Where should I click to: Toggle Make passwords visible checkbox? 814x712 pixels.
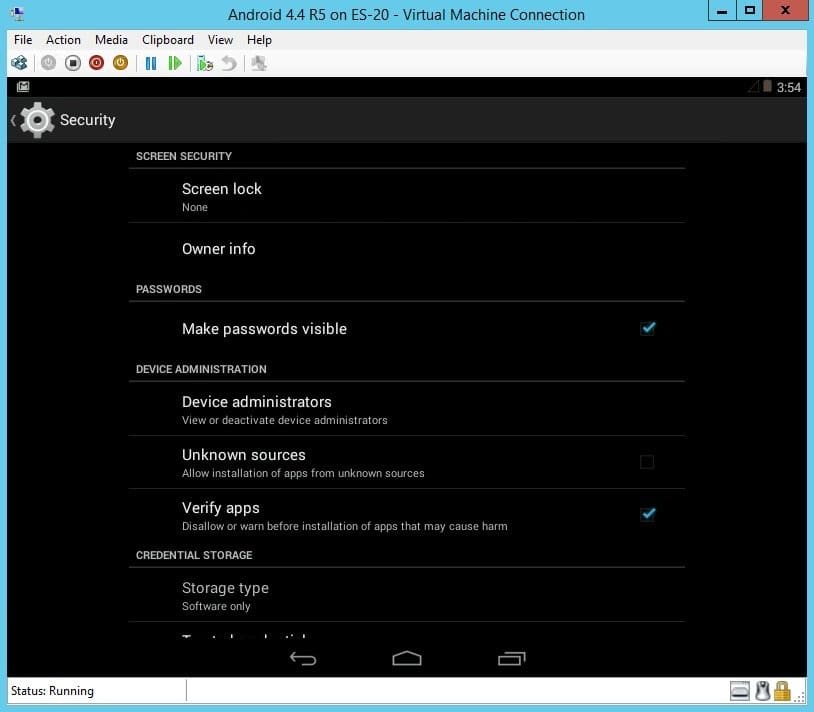click(x=647, y=328)
